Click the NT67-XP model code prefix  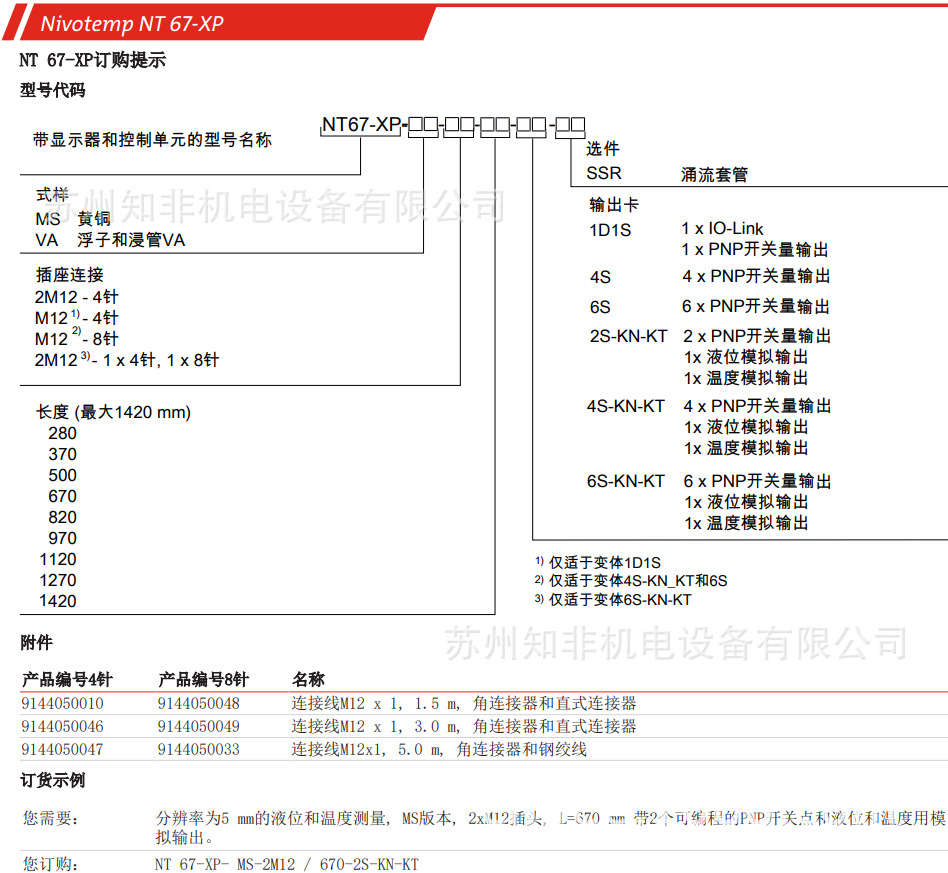coord(362,125)
